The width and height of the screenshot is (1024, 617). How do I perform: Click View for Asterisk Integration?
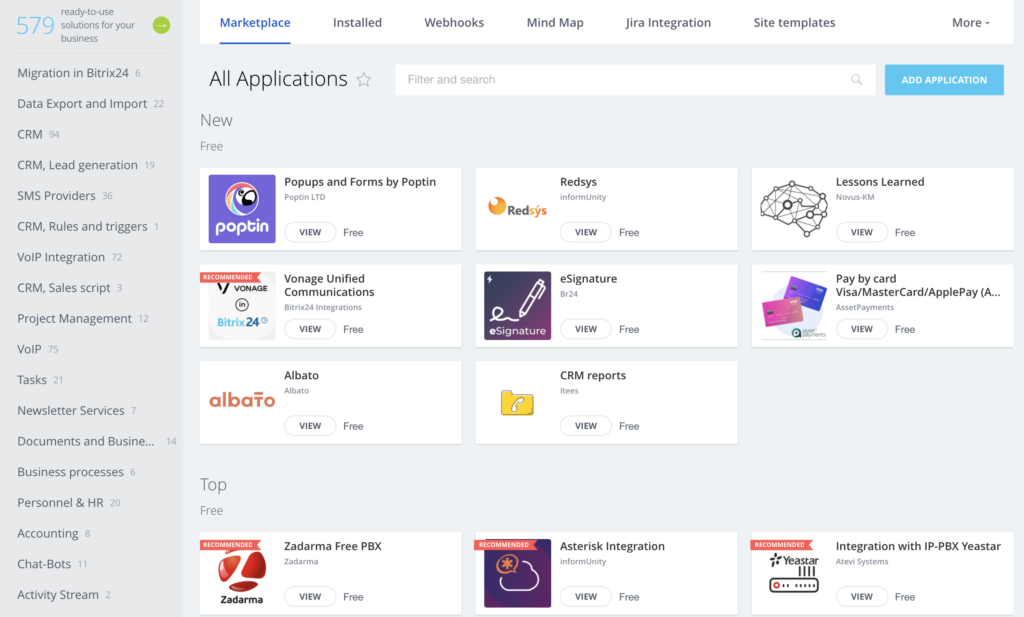[x=586, y=597]
